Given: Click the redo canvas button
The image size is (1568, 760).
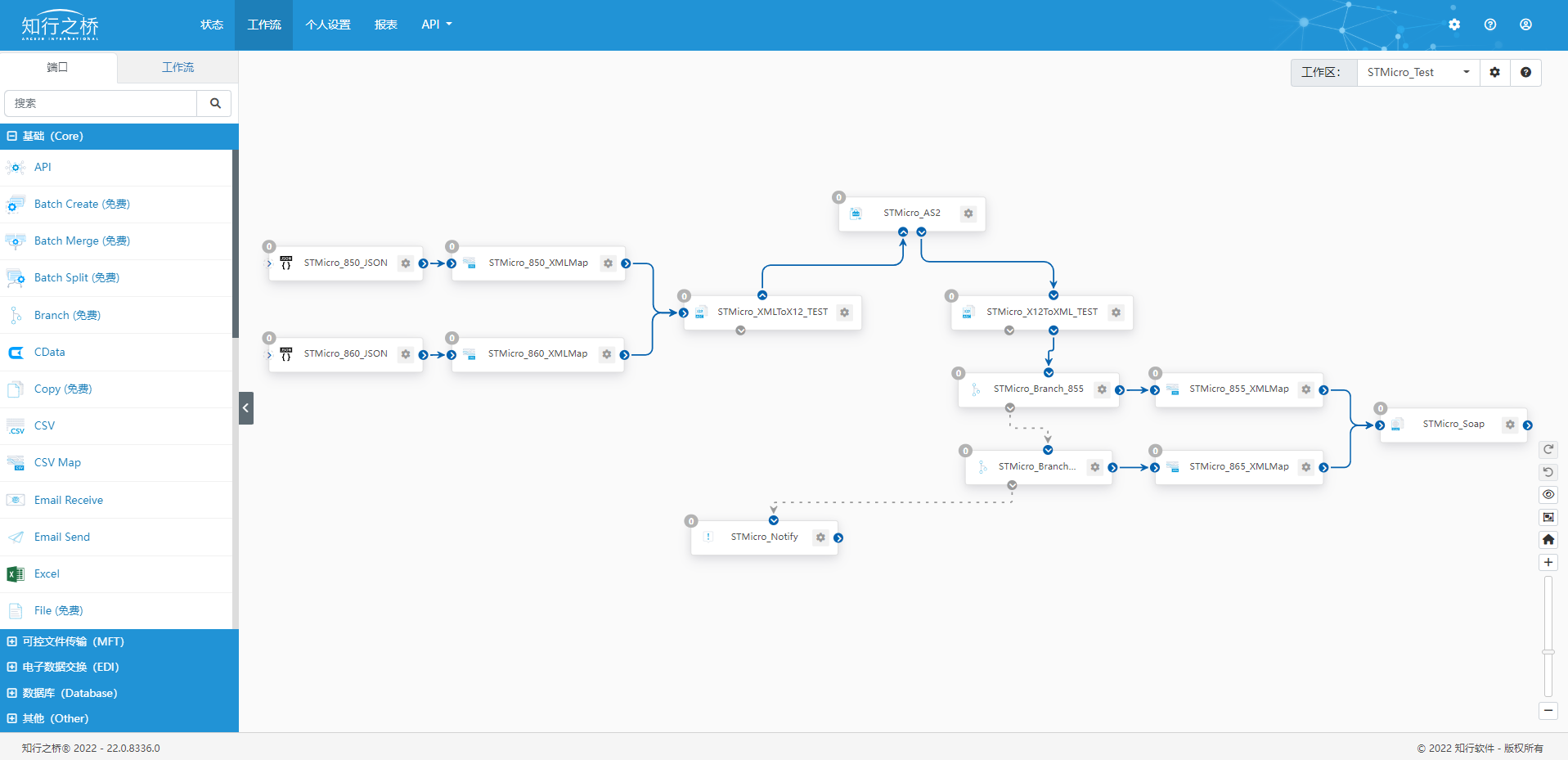Looking at the screenshot, I should pyautogui.click(x=1548, y=449).
